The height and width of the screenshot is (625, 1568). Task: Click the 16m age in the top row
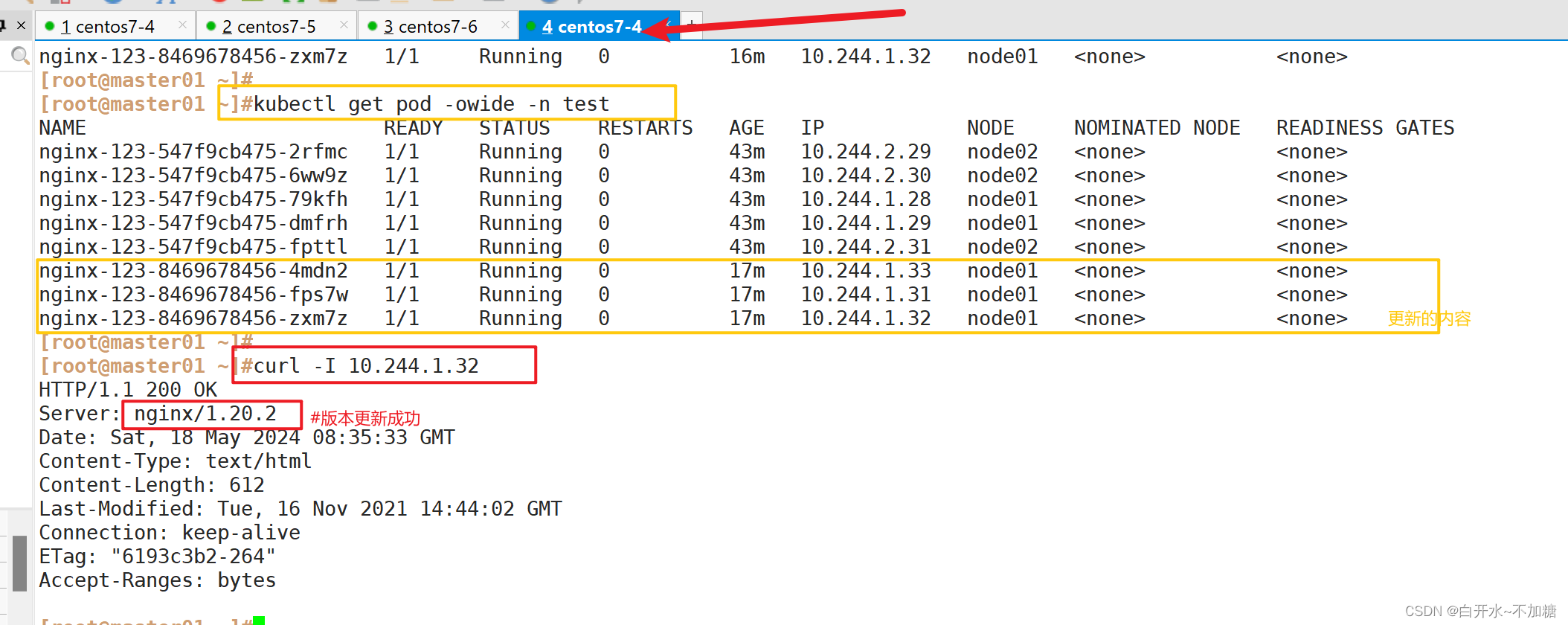[x=747, y=57]
